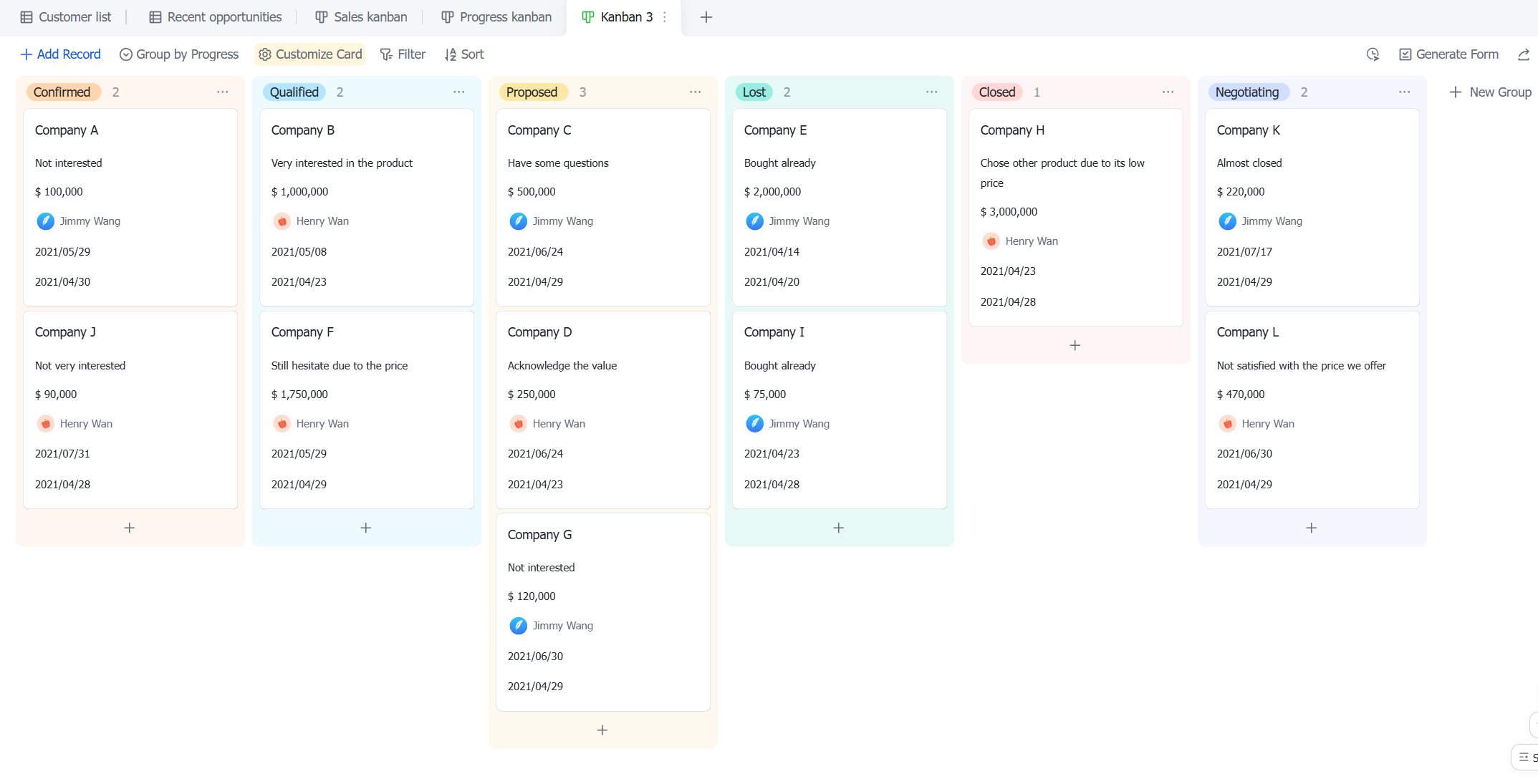Add a card to Lost column
Image resolution: width=1538 pixels, height=784 pixels.
coord(839,528)
